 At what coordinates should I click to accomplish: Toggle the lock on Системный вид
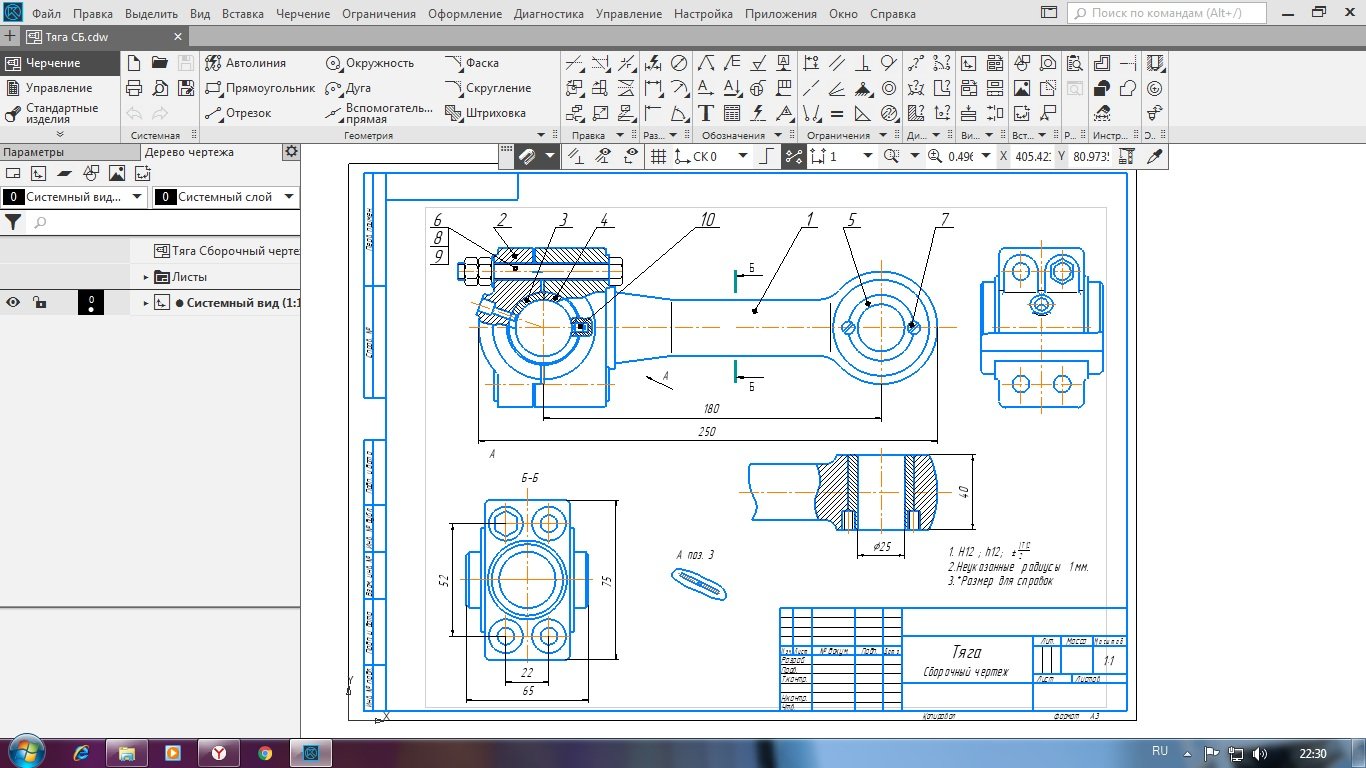pos(39,303)
